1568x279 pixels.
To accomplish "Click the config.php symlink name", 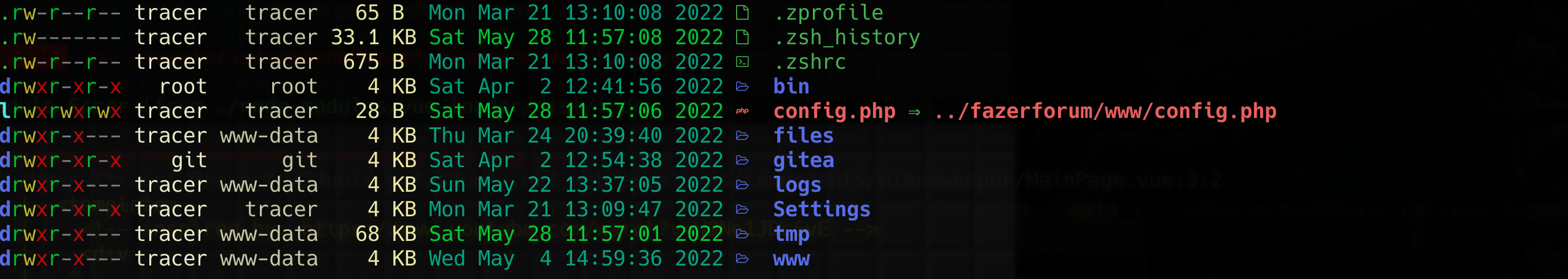I will 834,111.
